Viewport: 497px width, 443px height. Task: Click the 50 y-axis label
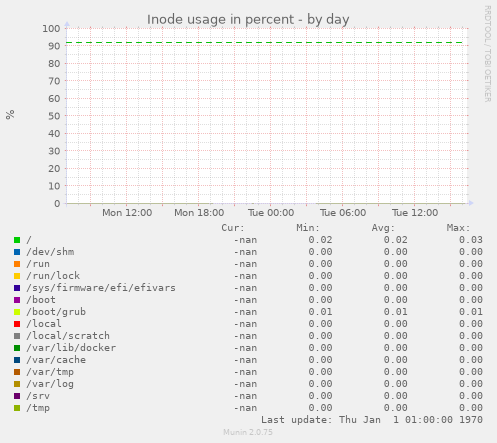point(54,116)
